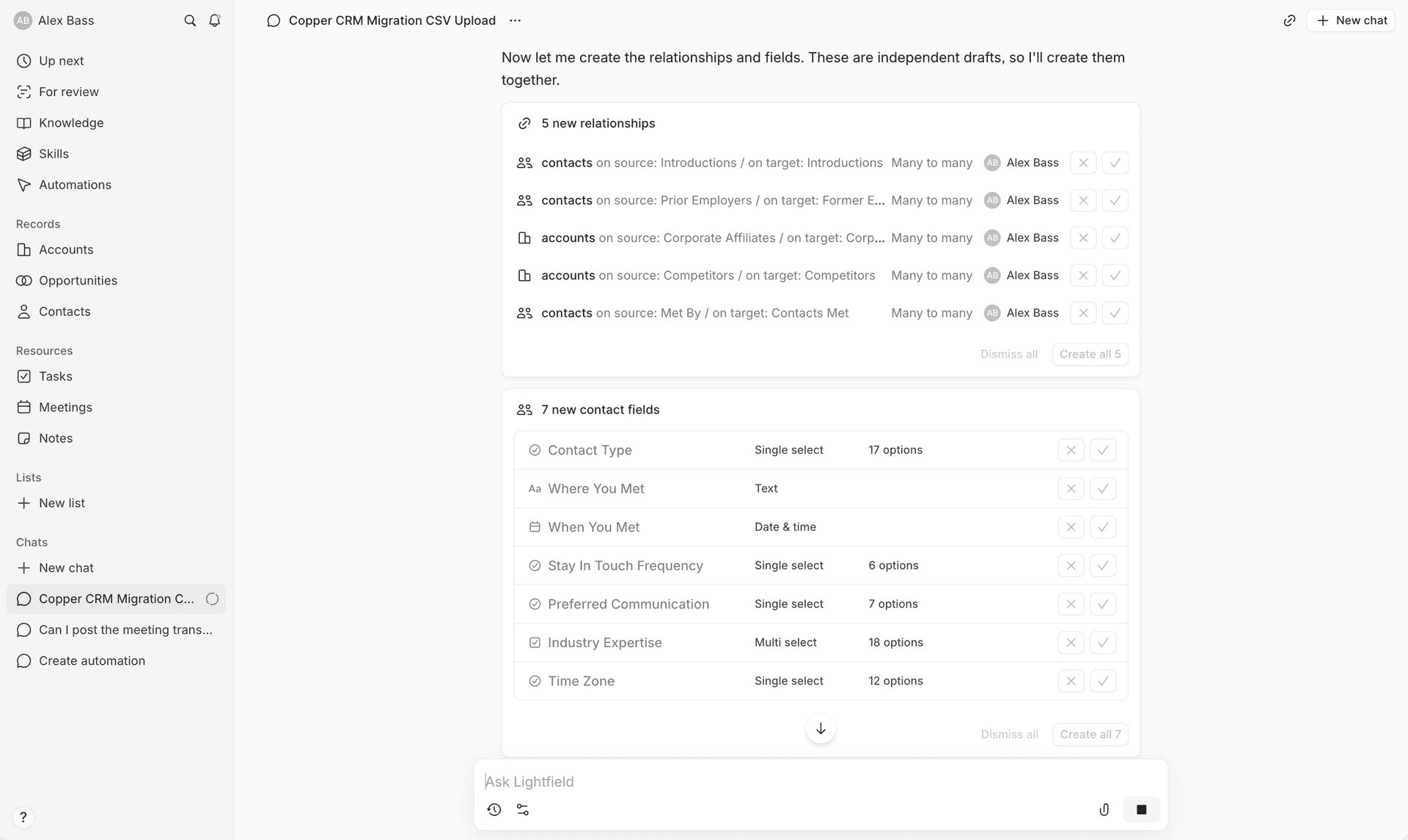Approve the Time Zone field checkmark
Viewport: 1408px width, 840px height.
click(x=1102, y=681)
